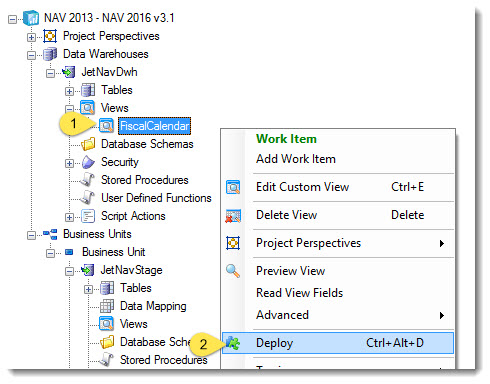Click the Business Units icon
The width and height of the screenshot is (490, 384).
(x=50, y=234)
